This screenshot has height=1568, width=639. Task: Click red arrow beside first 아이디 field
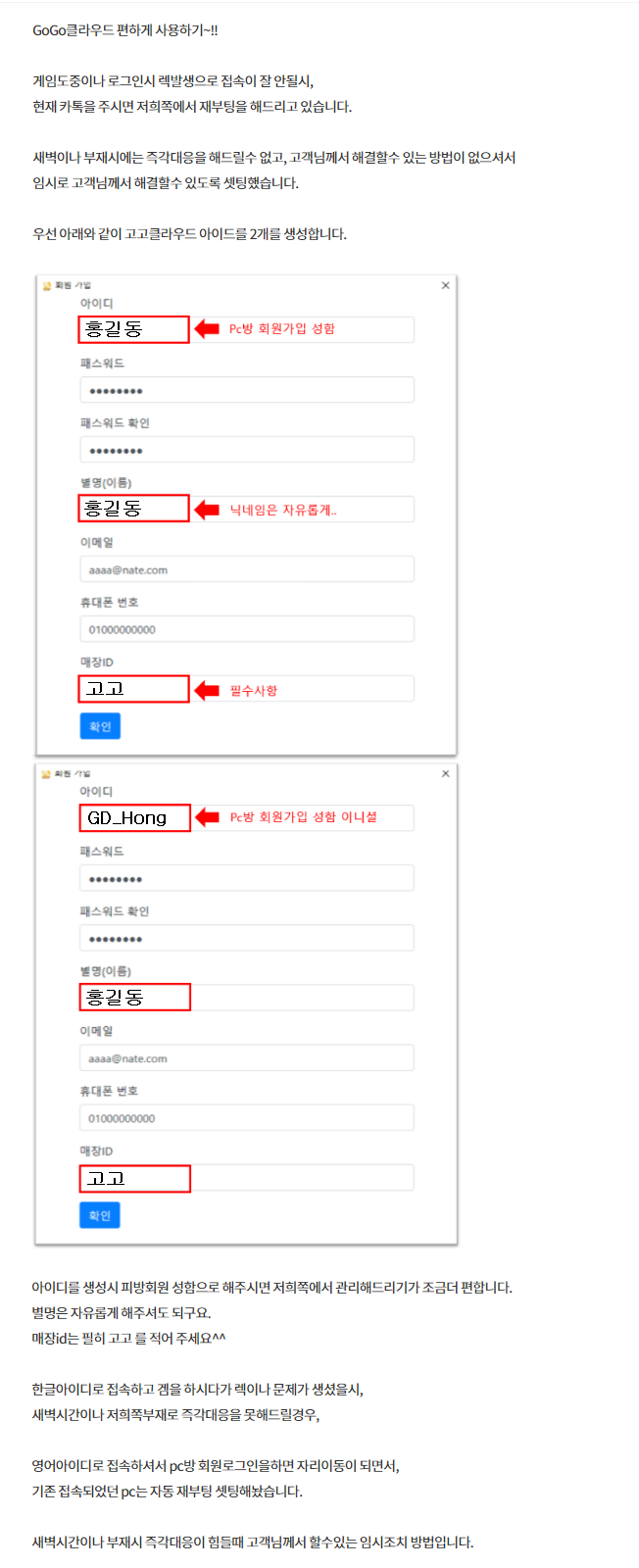[207, 329]
